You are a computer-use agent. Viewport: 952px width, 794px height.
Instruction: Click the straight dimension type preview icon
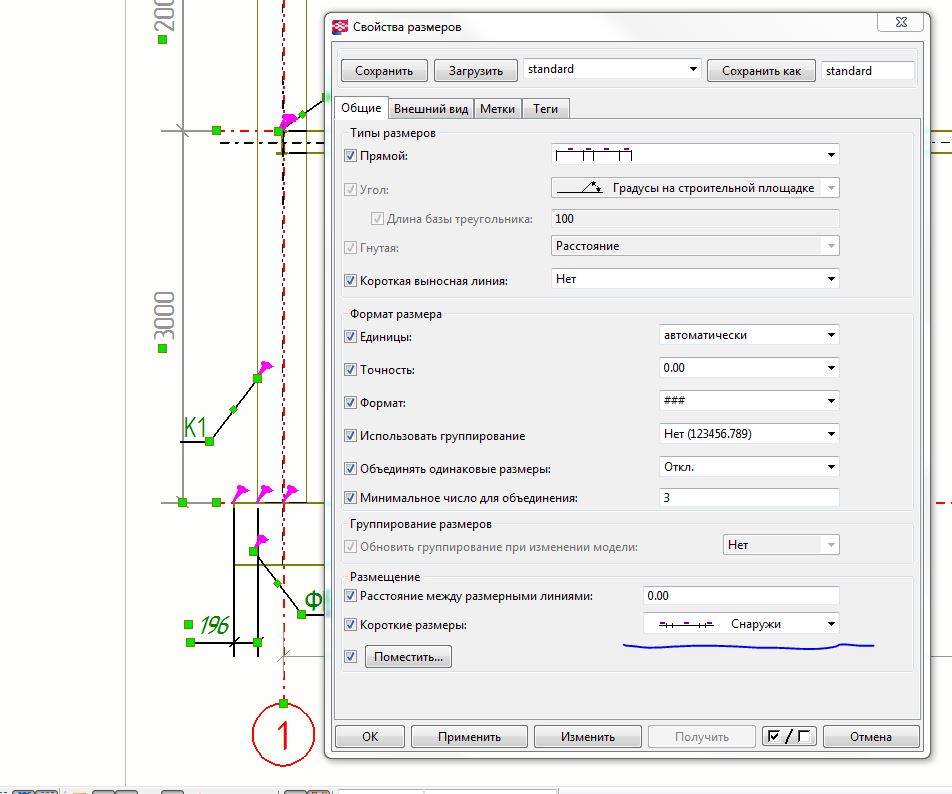click(595, 155)
